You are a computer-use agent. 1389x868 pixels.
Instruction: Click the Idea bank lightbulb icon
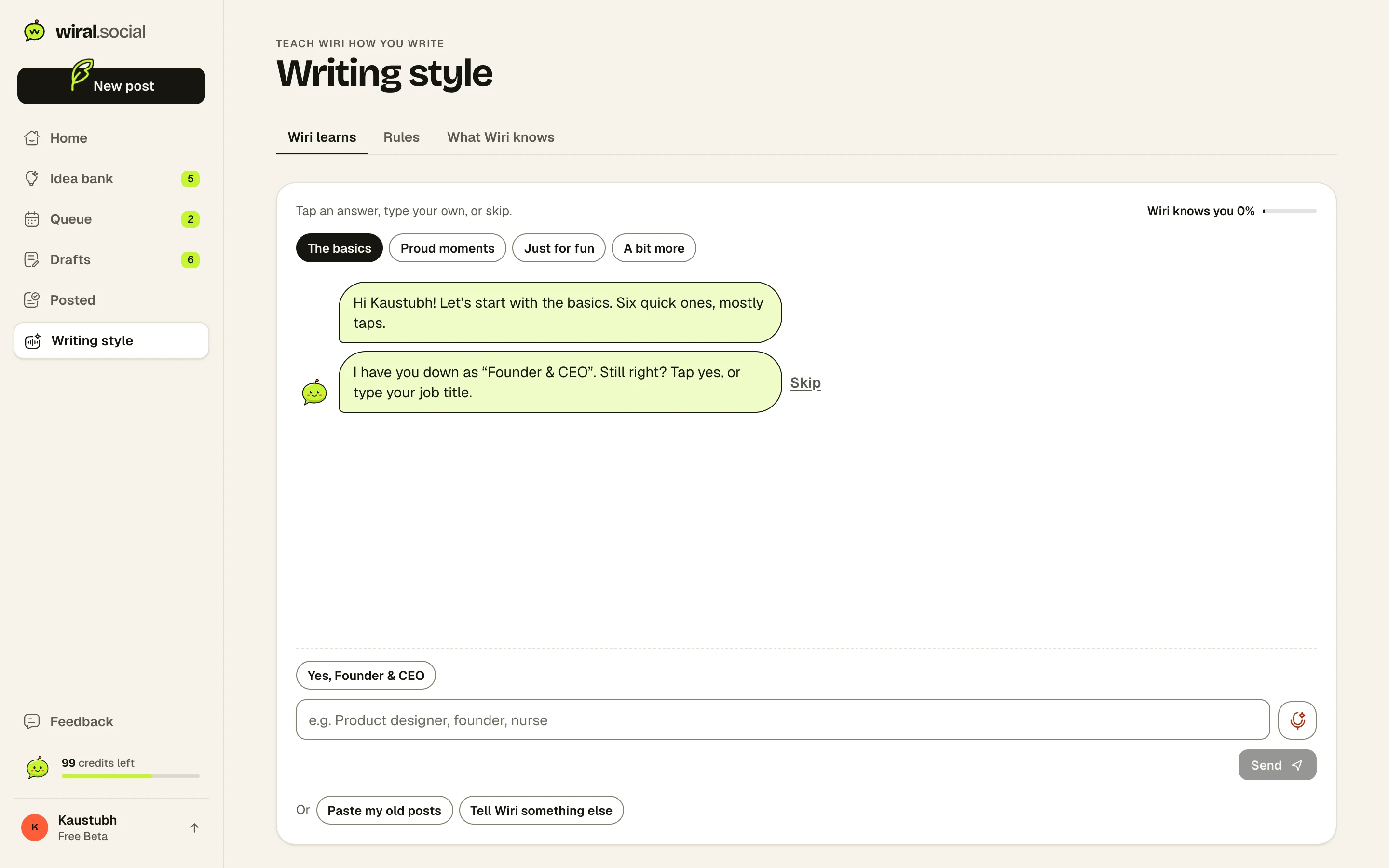click(32, 178)
